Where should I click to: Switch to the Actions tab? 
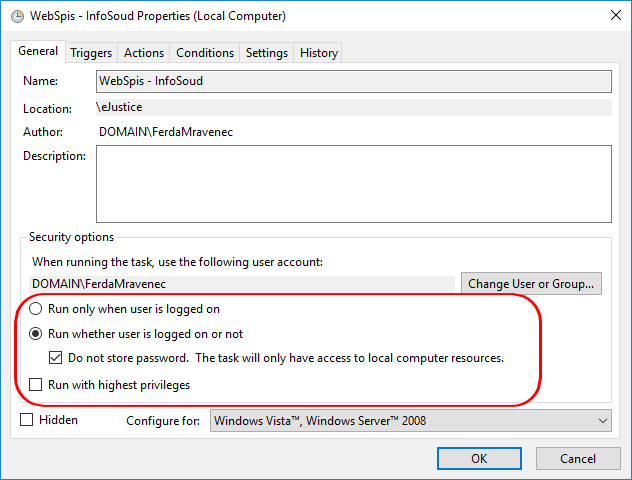tap(144, 53)
